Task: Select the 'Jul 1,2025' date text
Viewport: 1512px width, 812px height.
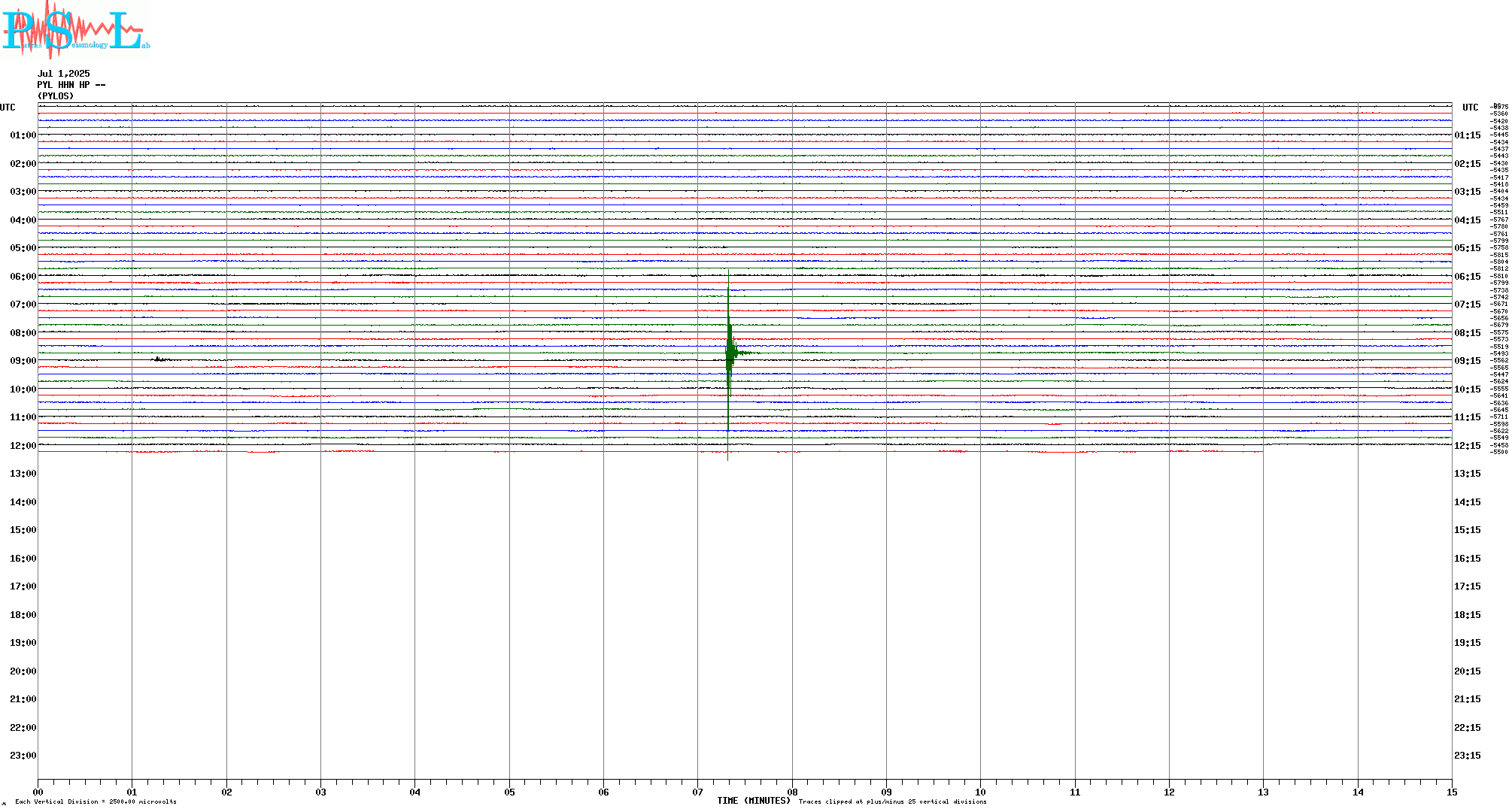Action: click(64, 74)
